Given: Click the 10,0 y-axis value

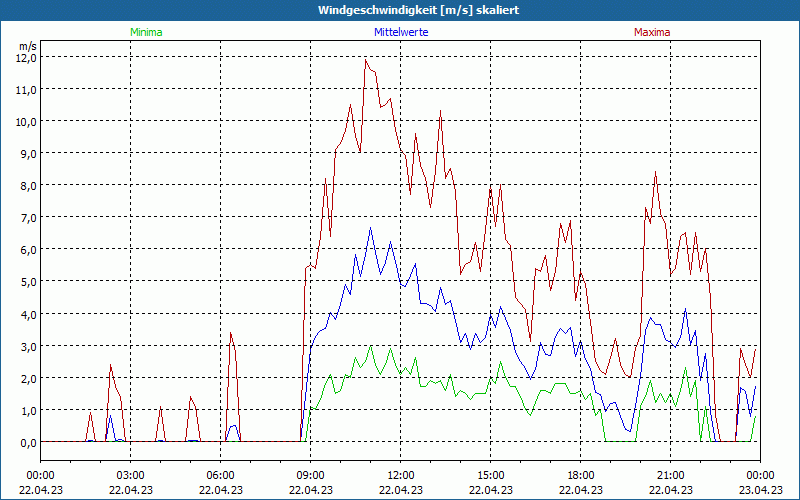Looking at the screenshot, I should [28, 122].
